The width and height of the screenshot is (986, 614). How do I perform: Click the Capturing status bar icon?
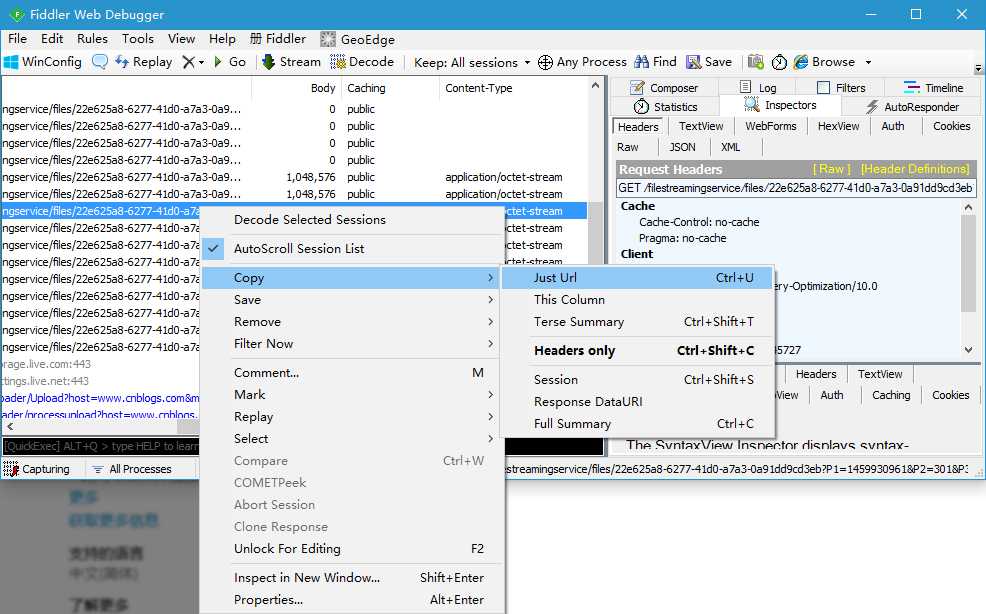(x=11, y=469)
